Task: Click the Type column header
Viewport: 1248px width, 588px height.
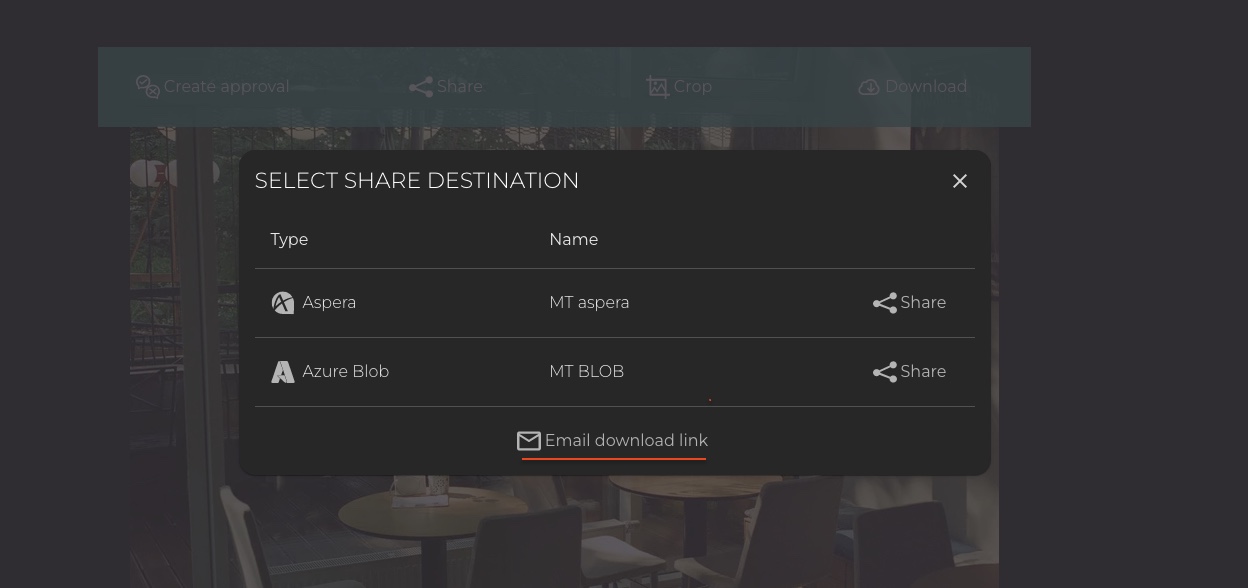Action: tap(289, 240)
